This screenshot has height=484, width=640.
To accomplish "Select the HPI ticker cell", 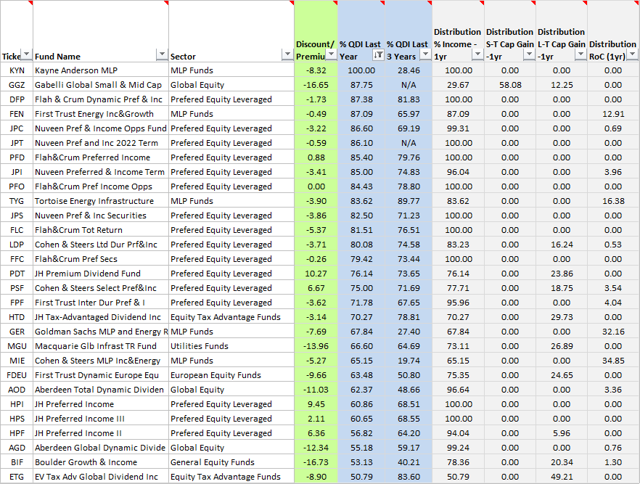I will click(x=17, y=404).
